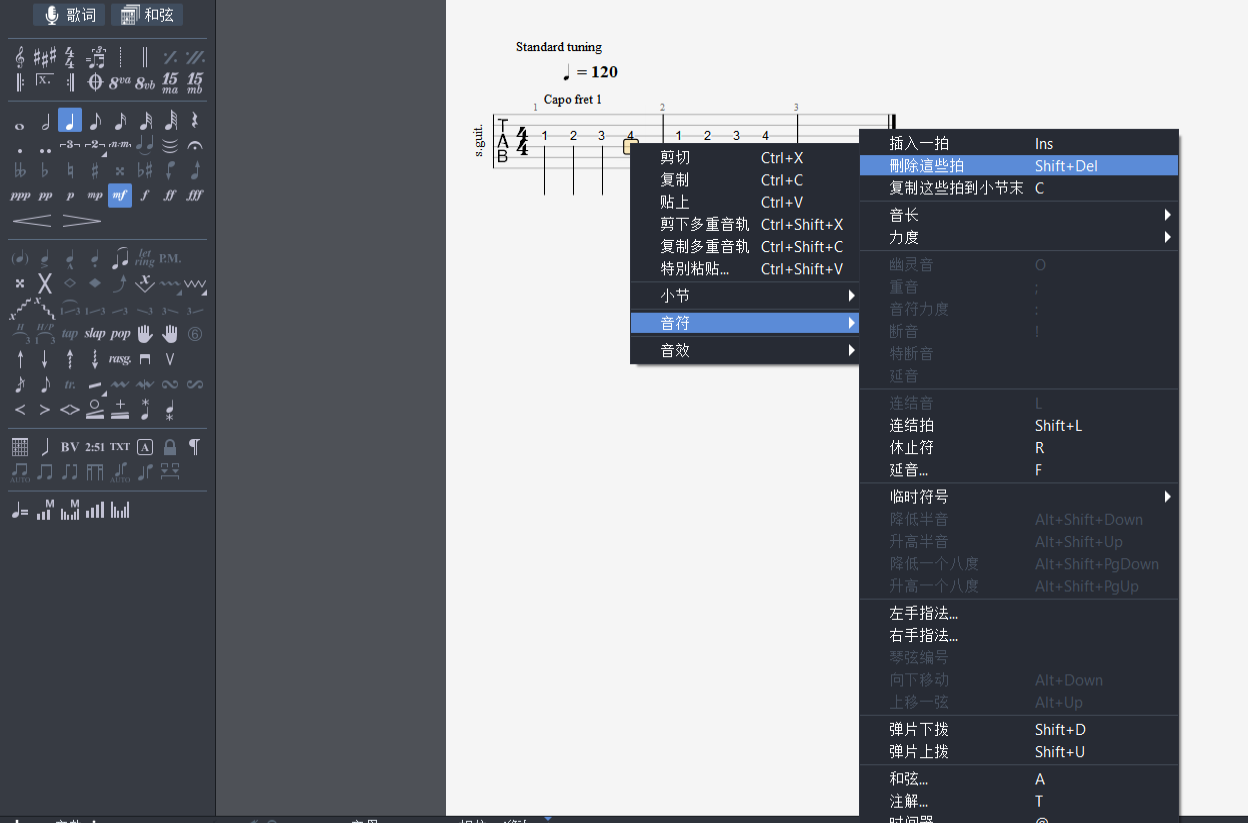1248x823 pixels.
Task: Expand the 小节 submenu
Action: tap(744, 296)
